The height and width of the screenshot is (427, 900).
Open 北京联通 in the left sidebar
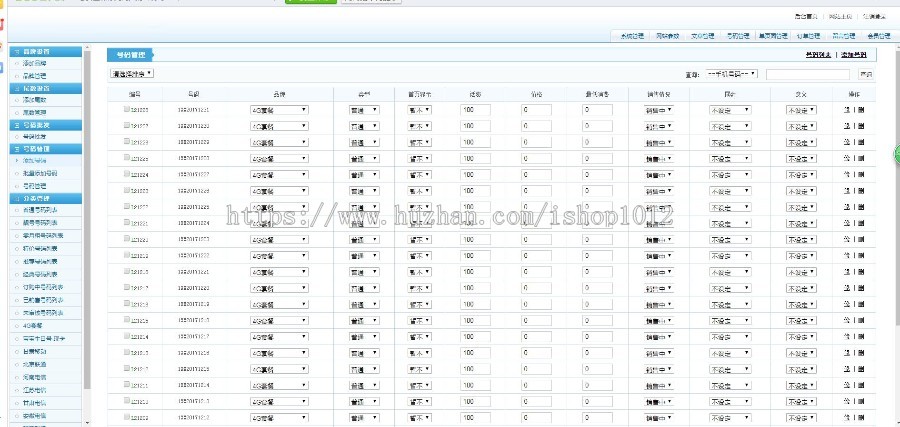coord(34,364)
